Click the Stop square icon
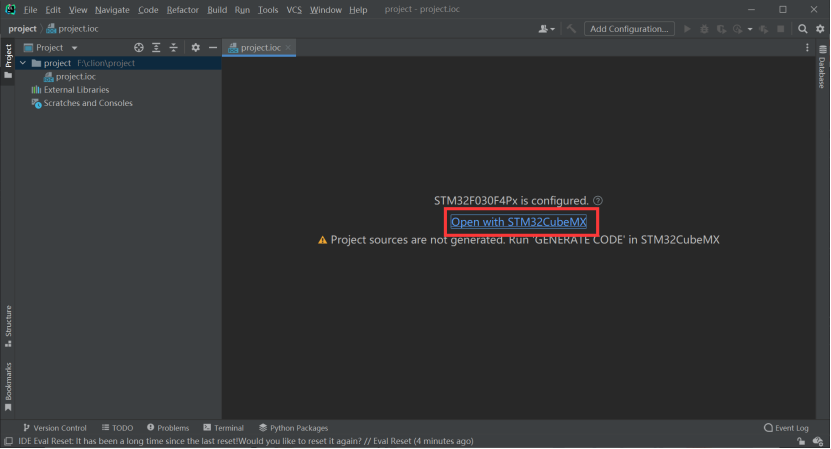This screenshot has height=449, width=831. [x=781, y=29]
